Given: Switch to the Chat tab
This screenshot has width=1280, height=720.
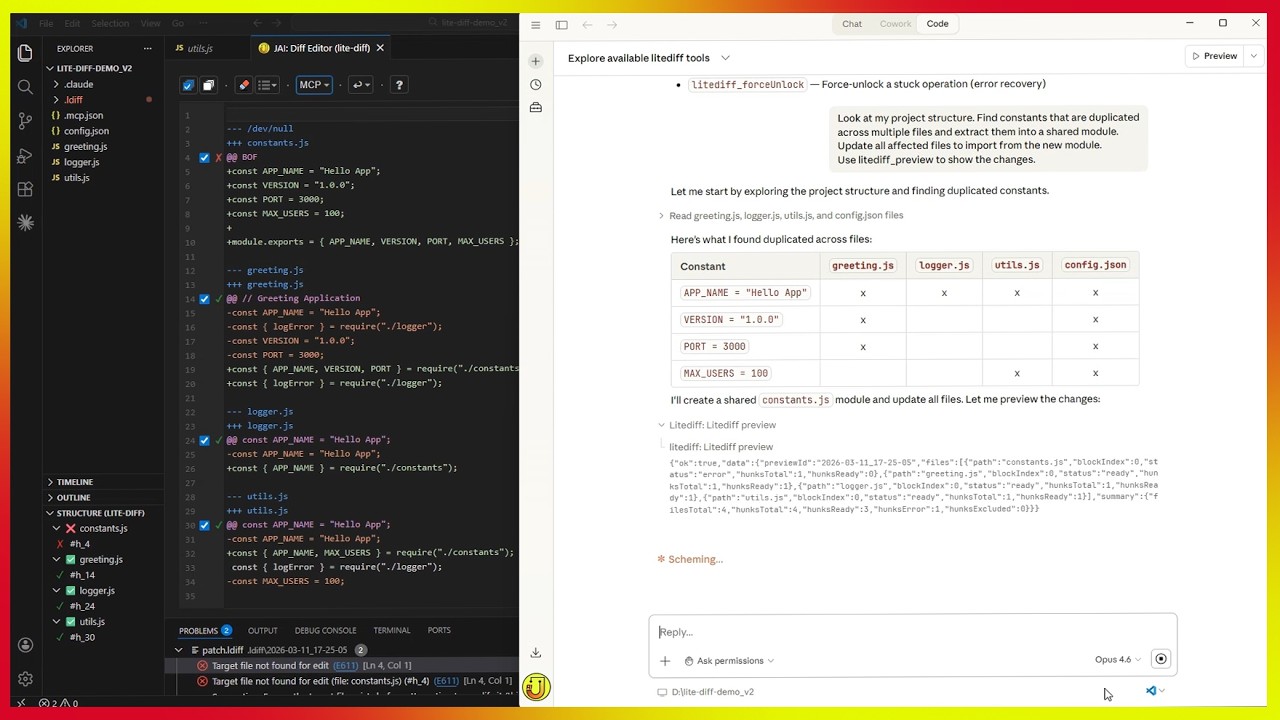Looking at the screenshot, I should [852, 24].
